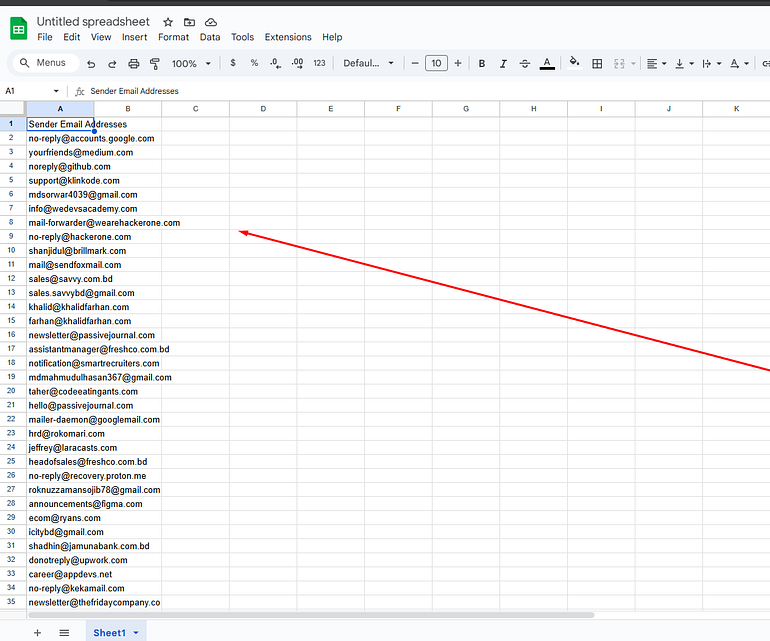Click the Redo arrow
This screenshot has width=770, height=641.
click(x=112, y=63)
